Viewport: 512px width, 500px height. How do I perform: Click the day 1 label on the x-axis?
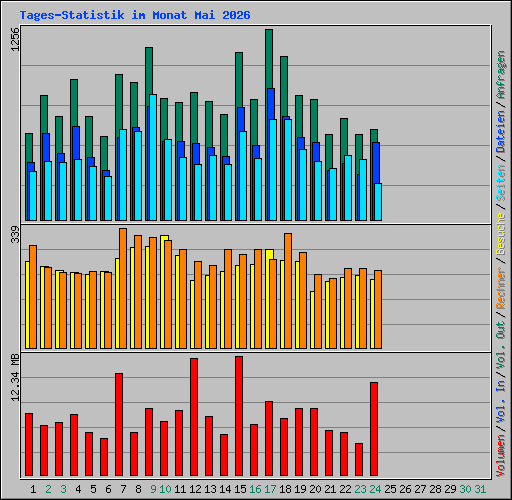pos(33,489)
